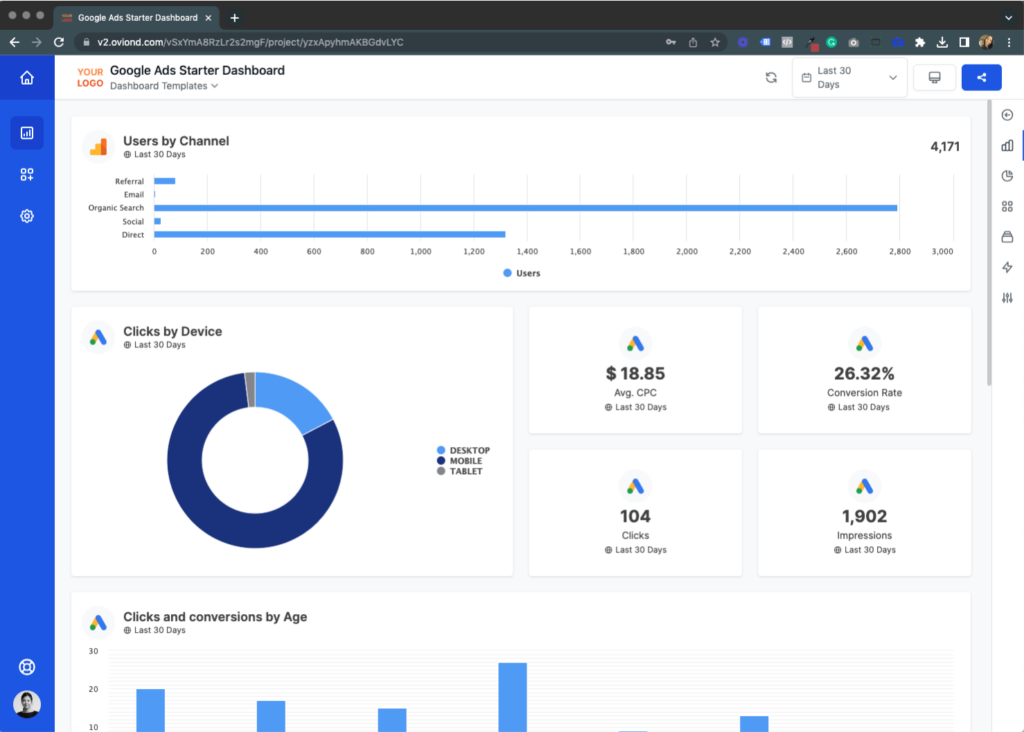The image size is (1024, 732).
Task: Open the user profile avatar
Action: pyautogui.click(x=27, y=704)
